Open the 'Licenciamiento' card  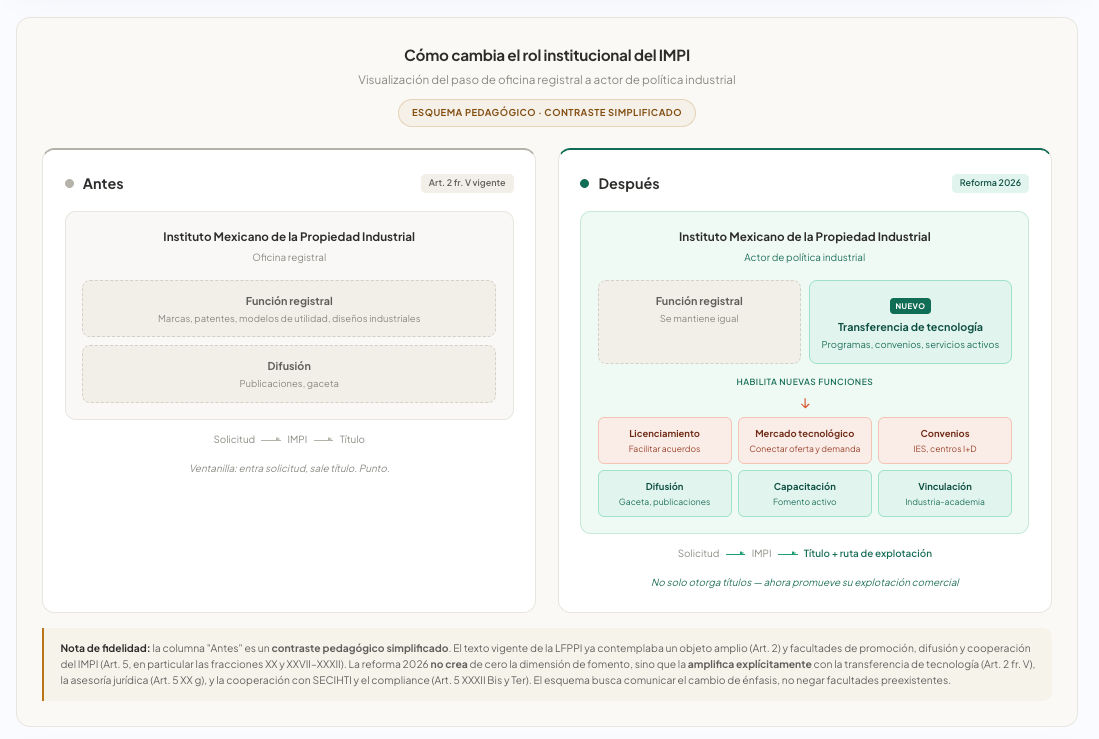point(664,440)
